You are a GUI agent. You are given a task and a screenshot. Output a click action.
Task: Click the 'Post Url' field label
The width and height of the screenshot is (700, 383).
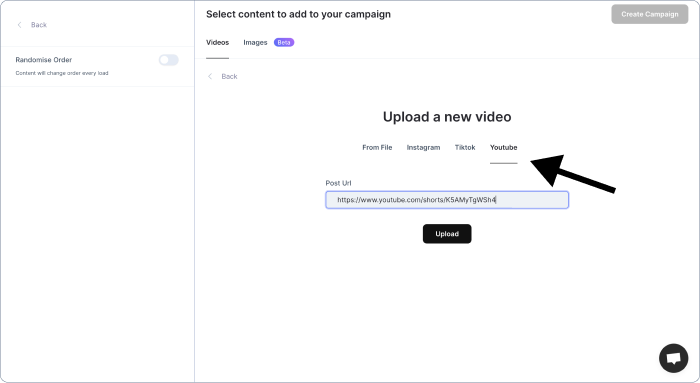338,183
